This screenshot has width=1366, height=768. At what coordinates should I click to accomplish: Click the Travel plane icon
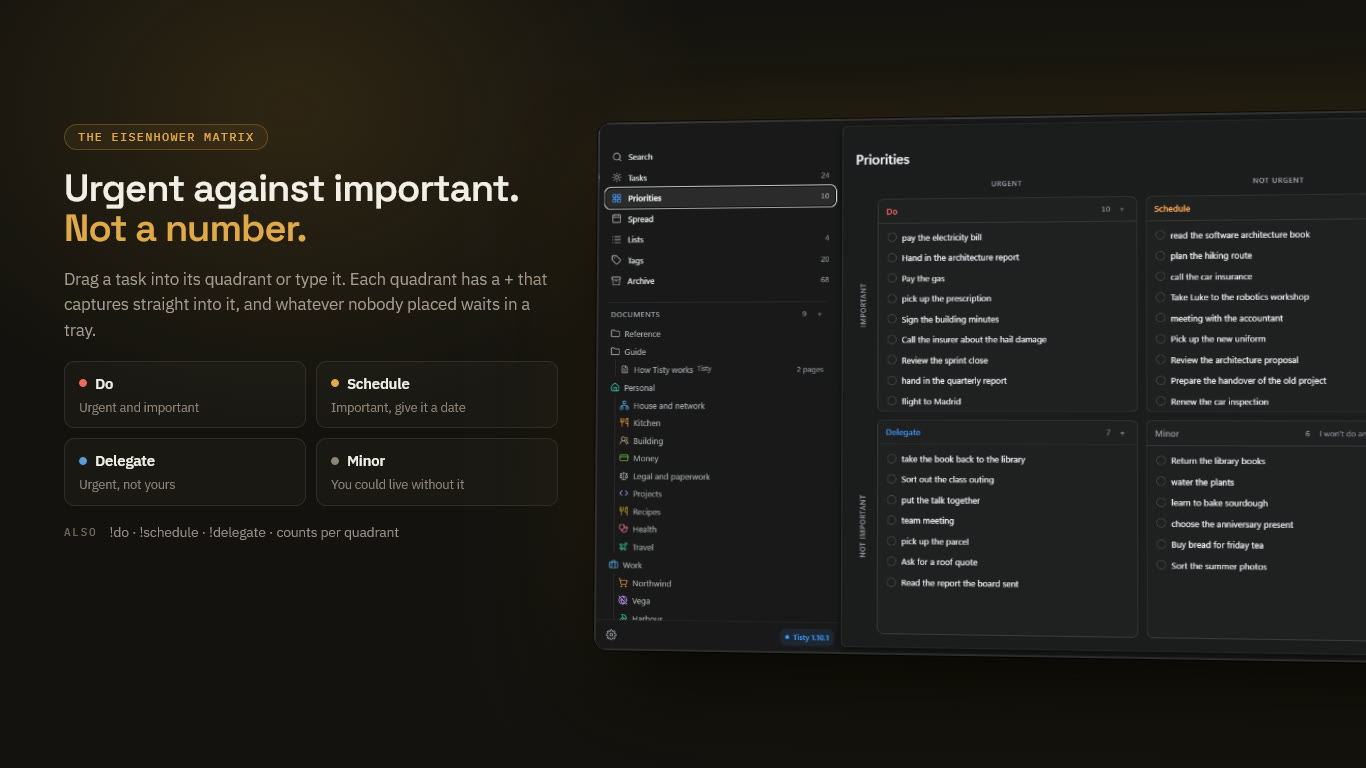point(624,547)
